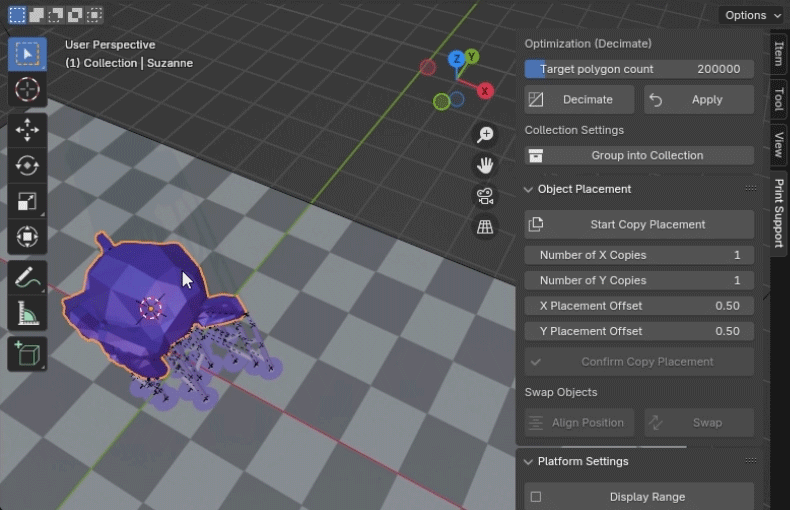Click Group into Collection
790x510 pixels.
639,155
